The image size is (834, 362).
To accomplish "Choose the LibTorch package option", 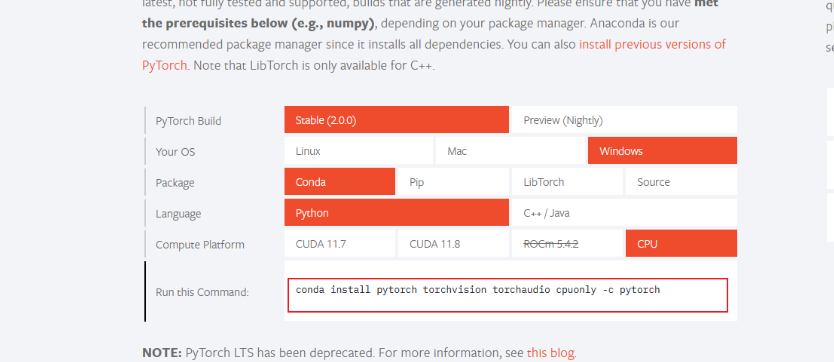I will point(567,182).
